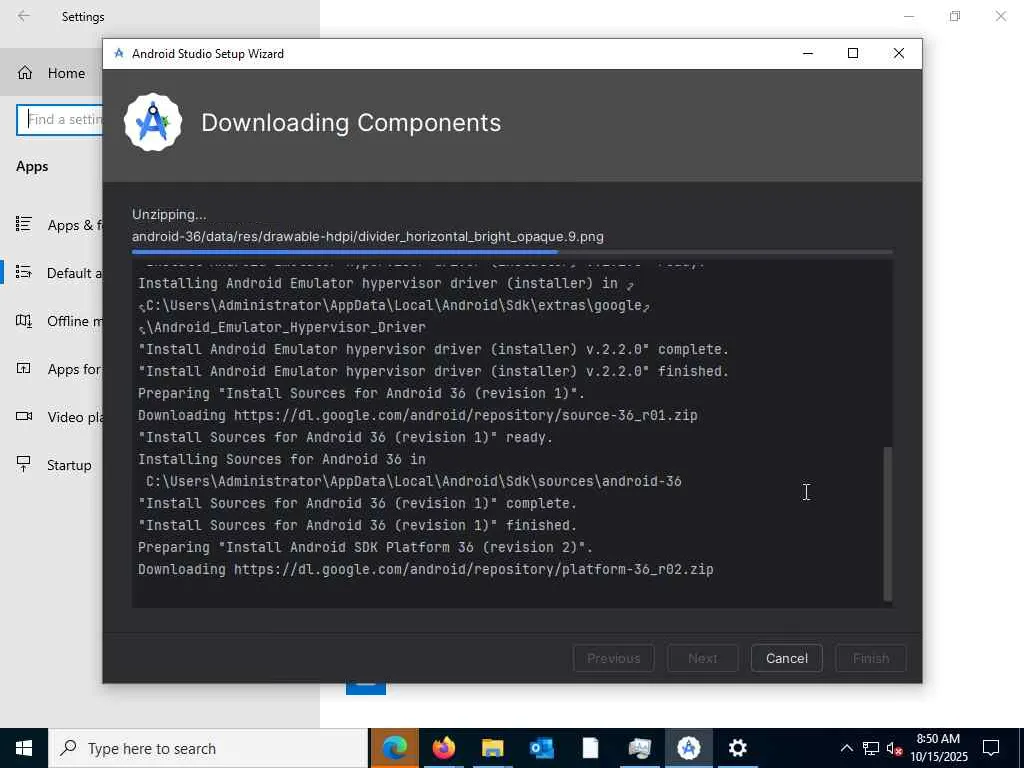Maximize the Android Studio Setup Wizard

tap(853, 54)
